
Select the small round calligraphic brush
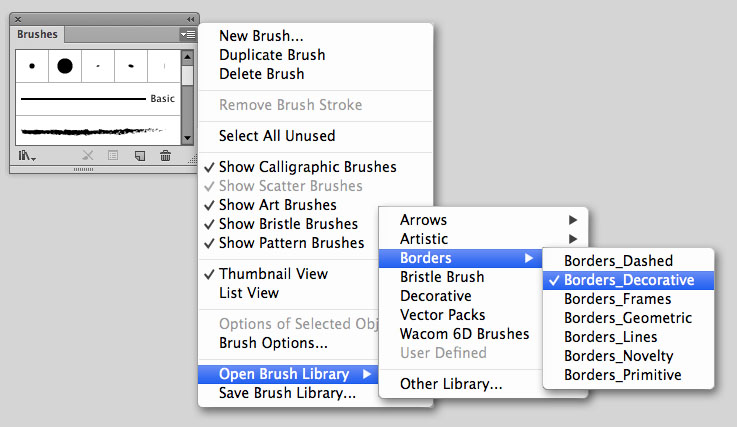(32, 67)
